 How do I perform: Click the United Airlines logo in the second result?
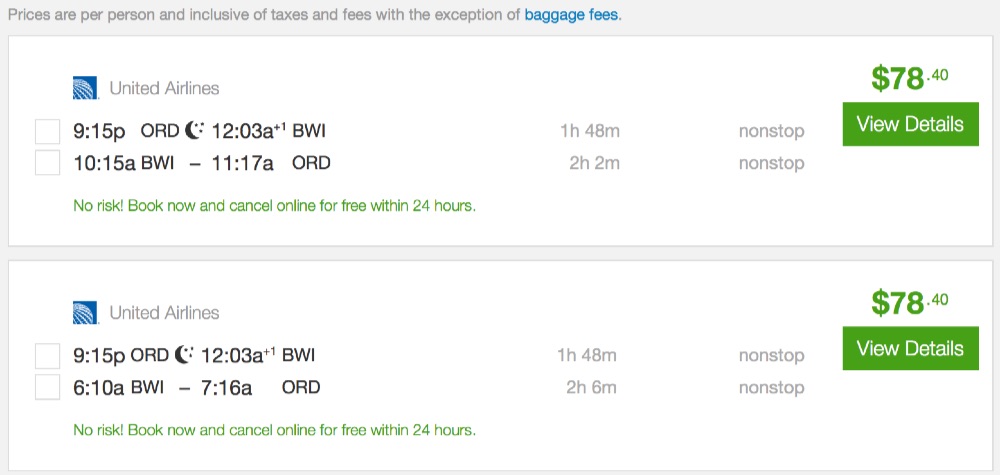[x=85, y=313]
